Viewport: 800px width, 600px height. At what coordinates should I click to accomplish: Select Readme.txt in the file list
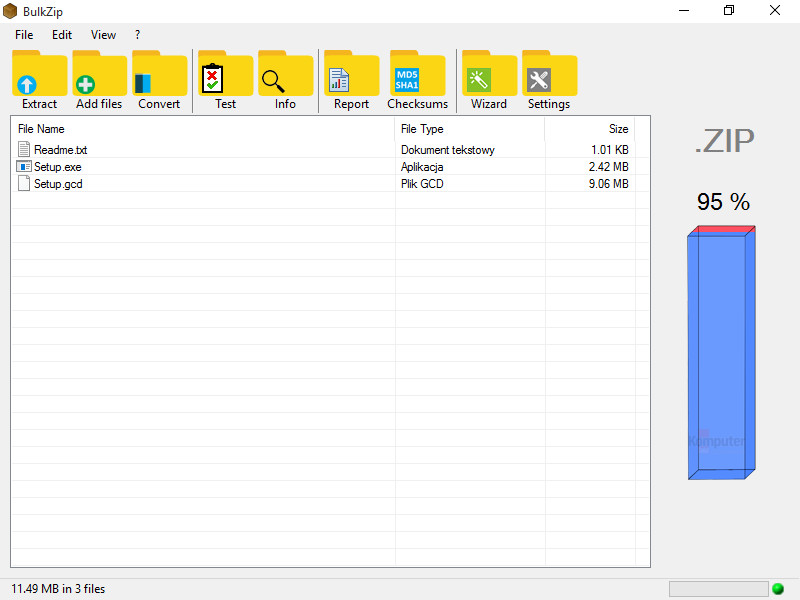[60, 150]
